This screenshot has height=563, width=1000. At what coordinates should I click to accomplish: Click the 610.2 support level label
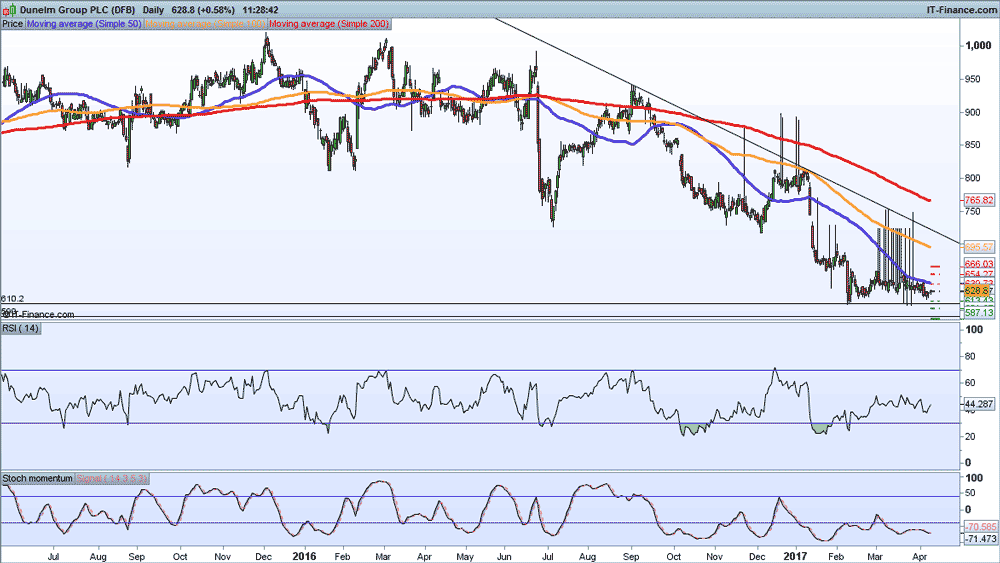[x=13, y=298]
